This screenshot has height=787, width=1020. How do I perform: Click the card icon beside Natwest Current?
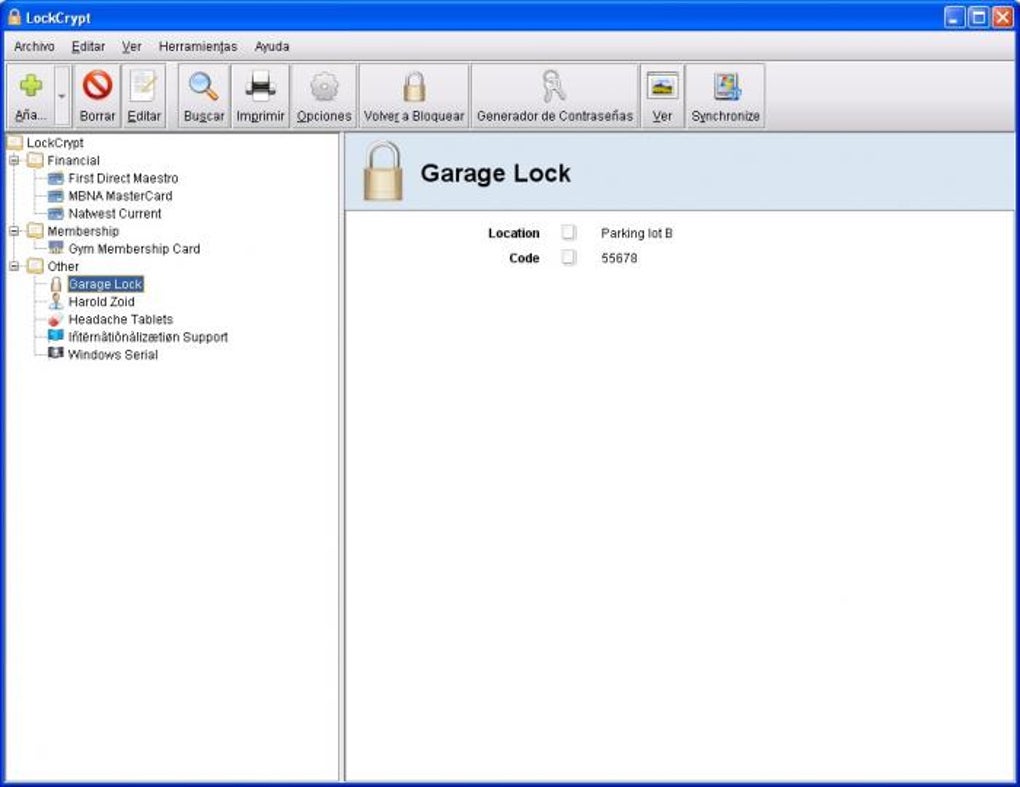coord(56,213)
